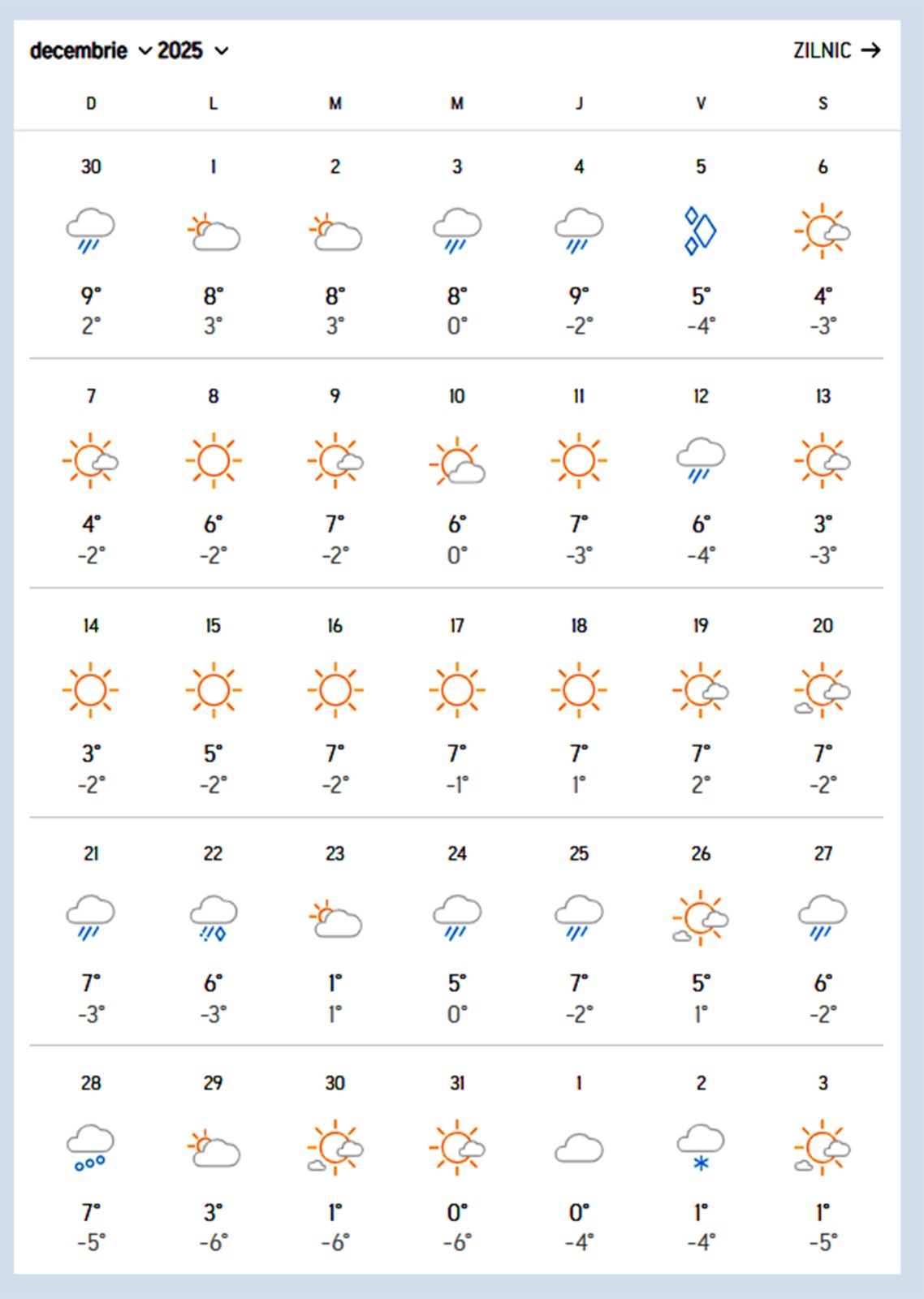Select the freezing rain icon on December 5
This screenshot has width=924, height=1299.
(x=700, y=231)
